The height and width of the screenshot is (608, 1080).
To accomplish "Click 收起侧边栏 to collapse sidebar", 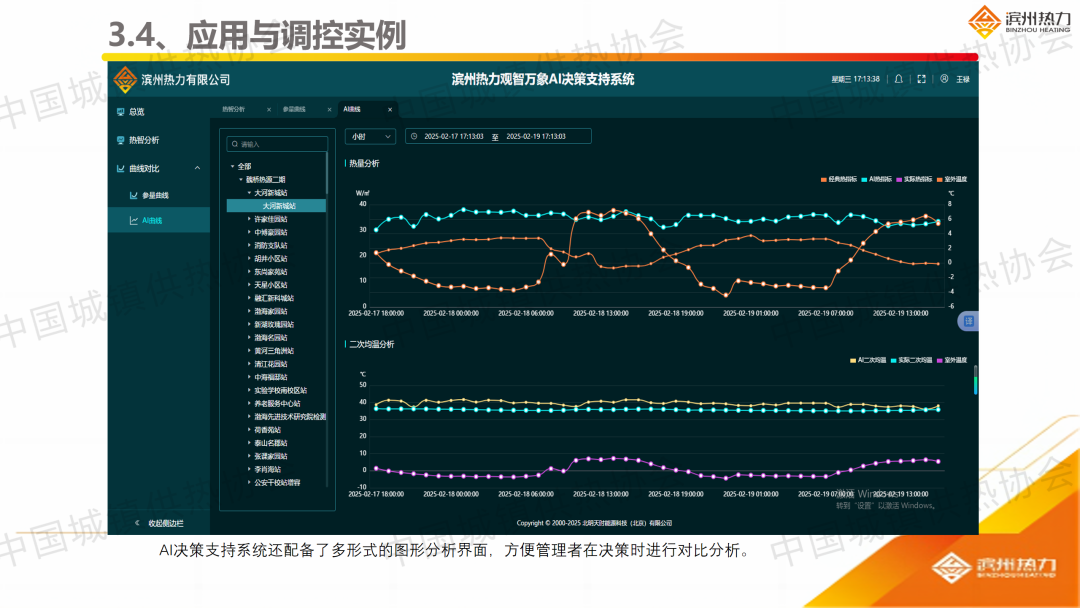I will pyautogui.click(x=159, y=523).
